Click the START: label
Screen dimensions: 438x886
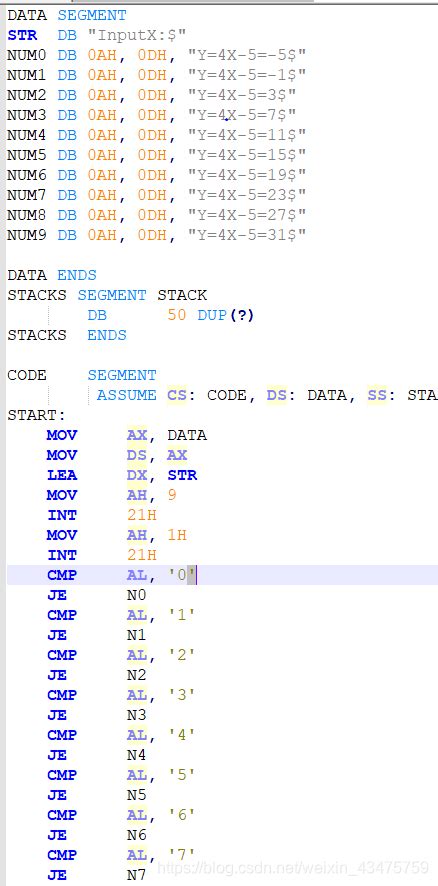pos(37,415)
